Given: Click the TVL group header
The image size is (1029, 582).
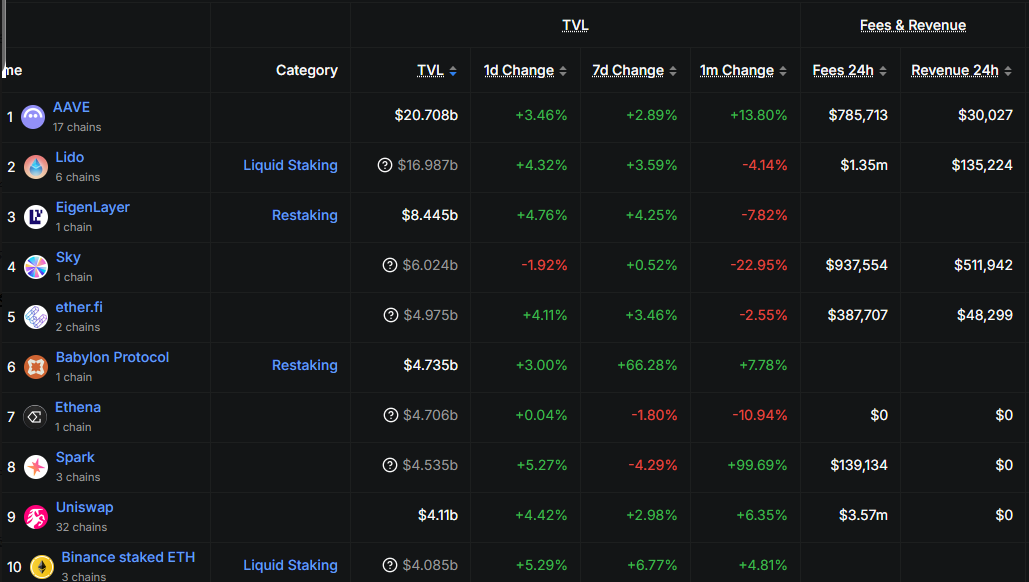Looking at the screenshot, I should (x=575, y=25).
